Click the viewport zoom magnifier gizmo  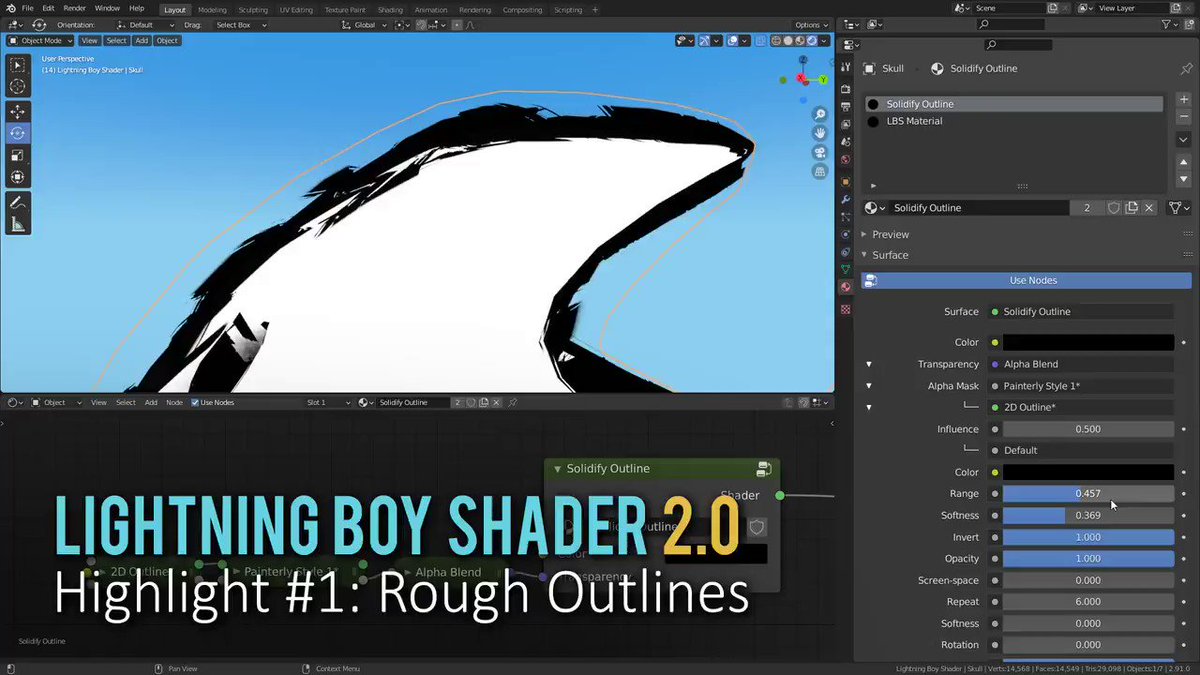pos(820,115)
